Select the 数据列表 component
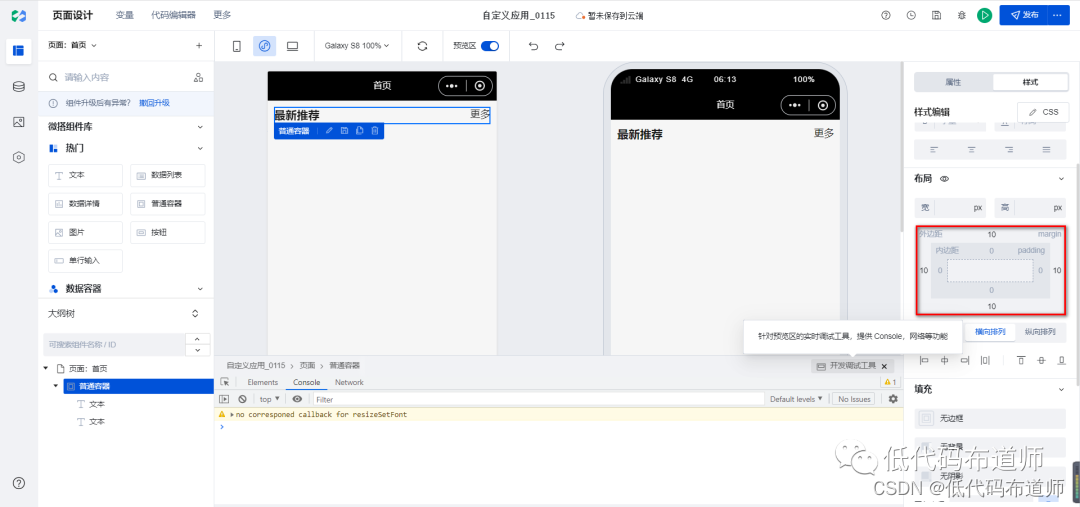 167,176
